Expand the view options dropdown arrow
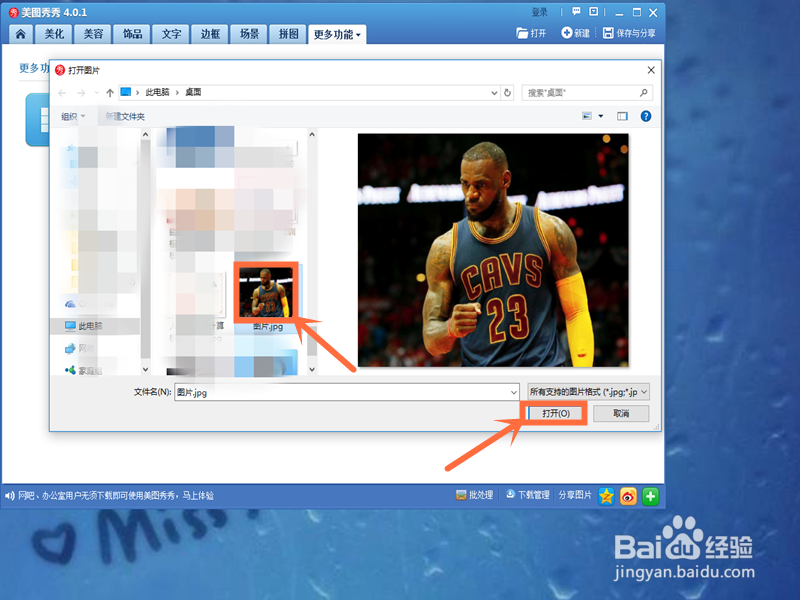Viewport: 800px width, 600px height. coord(601,116)
